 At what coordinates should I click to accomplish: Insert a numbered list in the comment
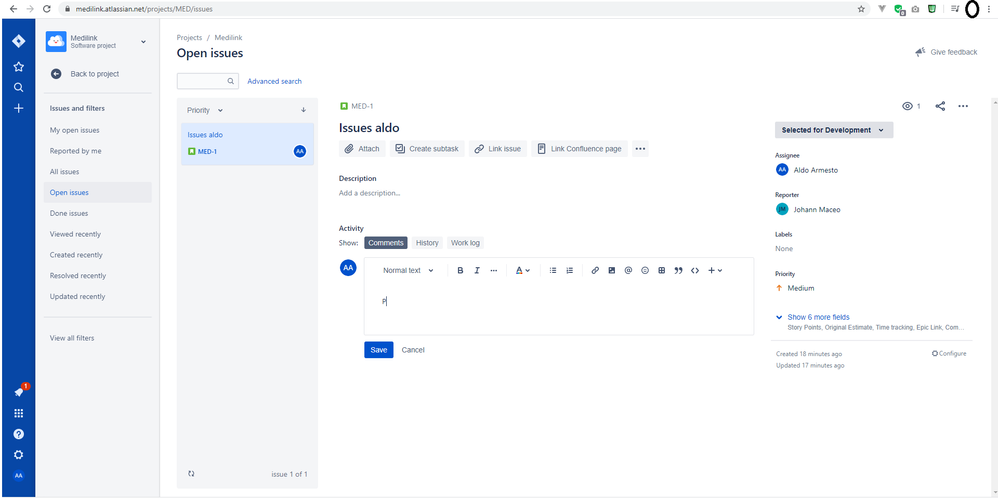(570, 270)
